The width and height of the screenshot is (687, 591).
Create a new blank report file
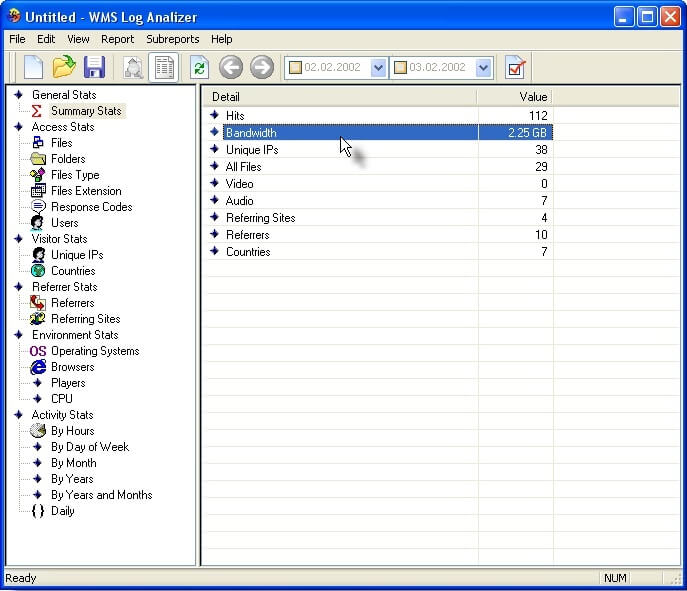33,67
